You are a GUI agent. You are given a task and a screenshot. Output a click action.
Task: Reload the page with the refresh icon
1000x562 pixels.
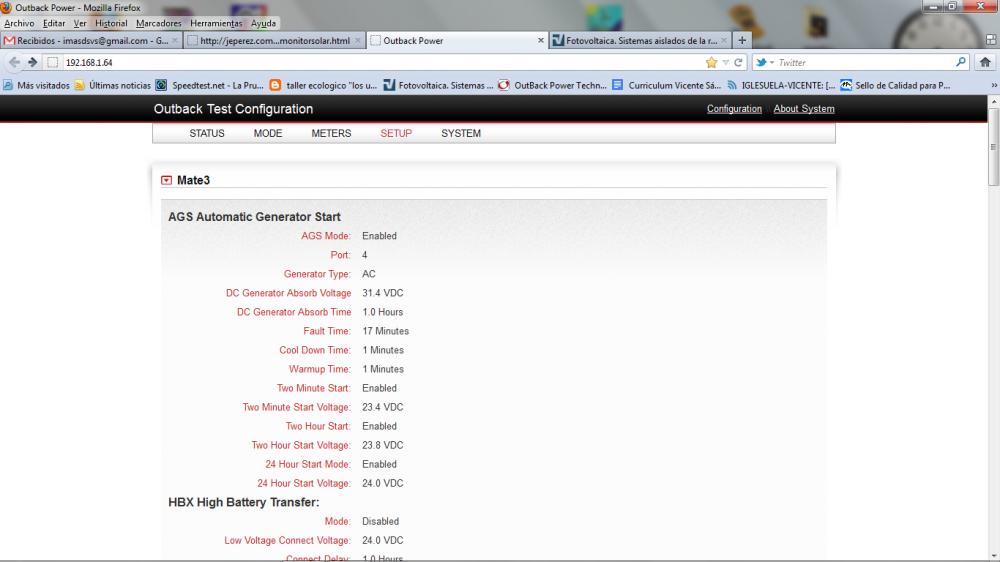pos(738,63)
